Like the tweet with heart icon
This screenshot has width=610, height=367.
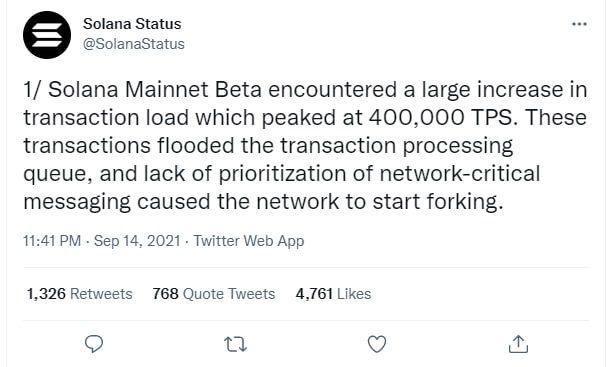coord(377,344)
